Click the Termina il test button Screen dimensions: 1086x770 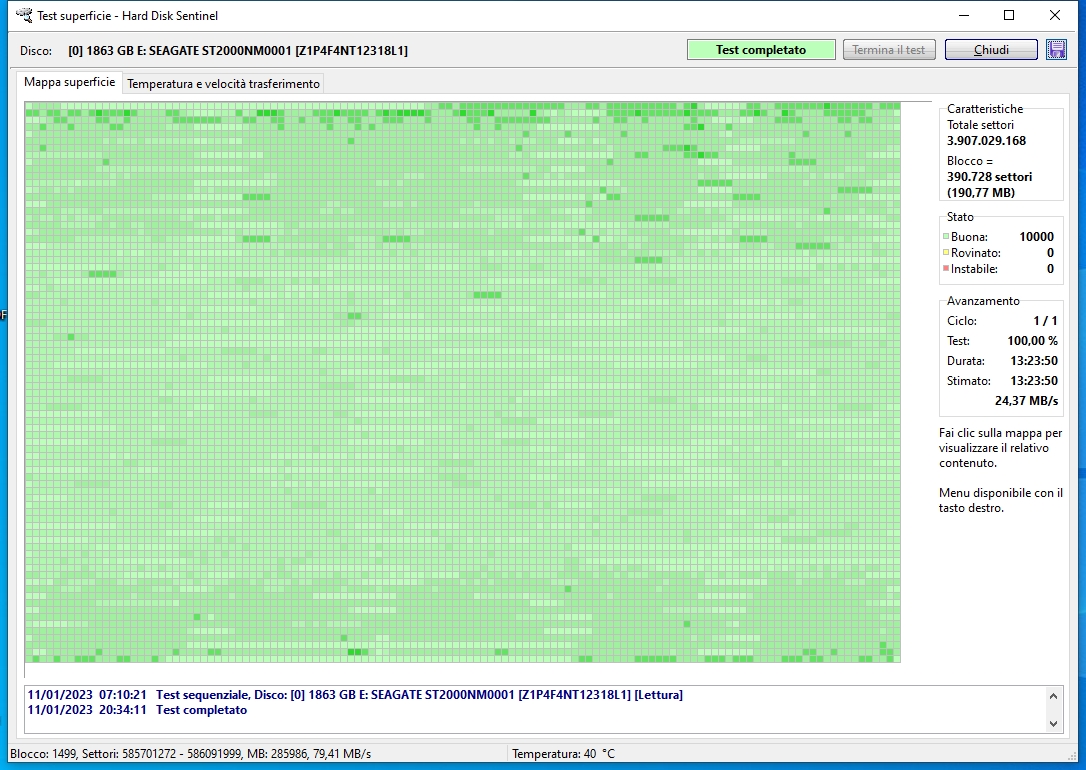tap(889, 50)
